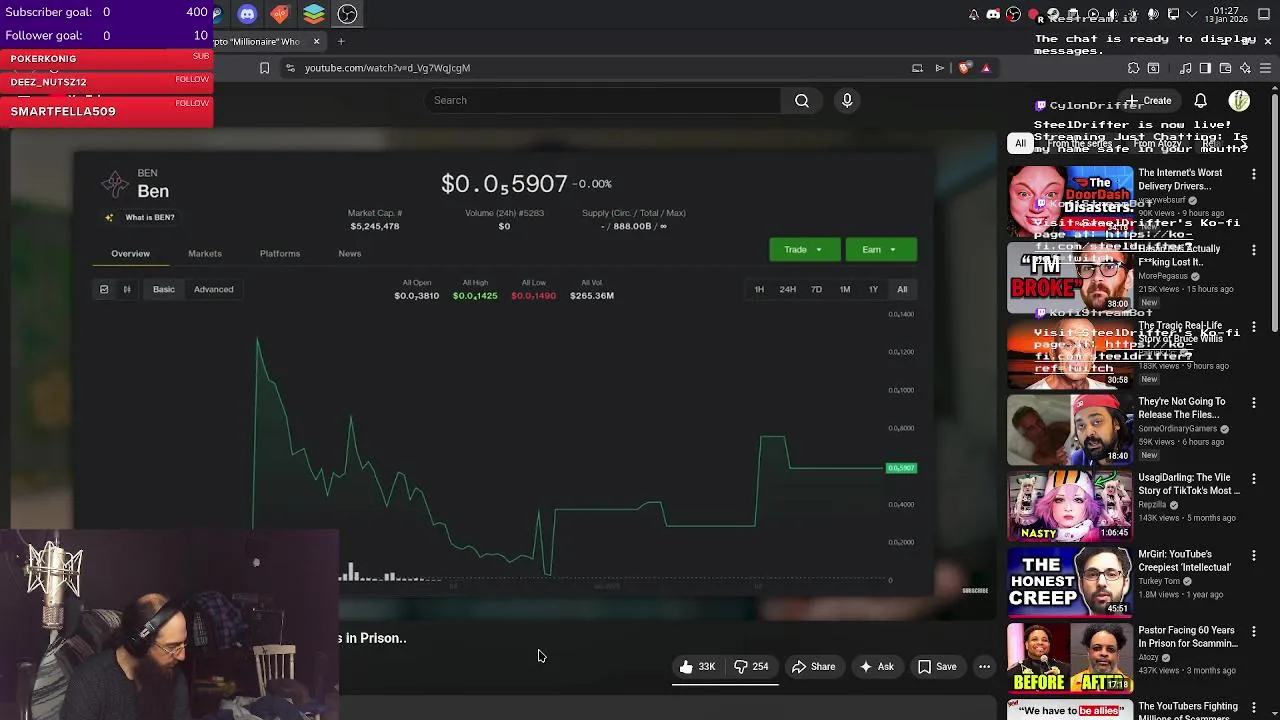Viewport: 1280px width, 720px height.
Task: Open options menu for Lost It video
Action: pyautogui.click(x=1253, y=250)
